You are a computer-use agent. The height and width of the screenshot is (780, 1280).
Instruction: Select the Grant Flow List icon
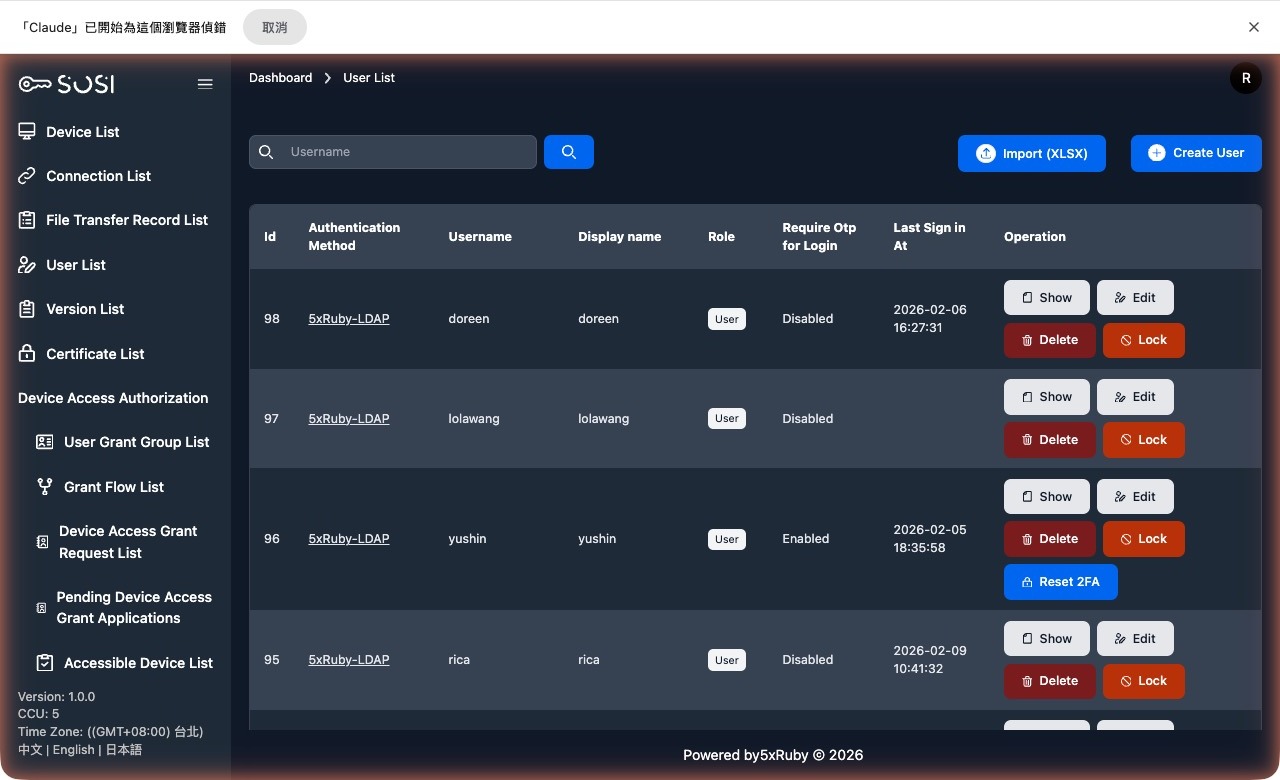coord(44,487)
